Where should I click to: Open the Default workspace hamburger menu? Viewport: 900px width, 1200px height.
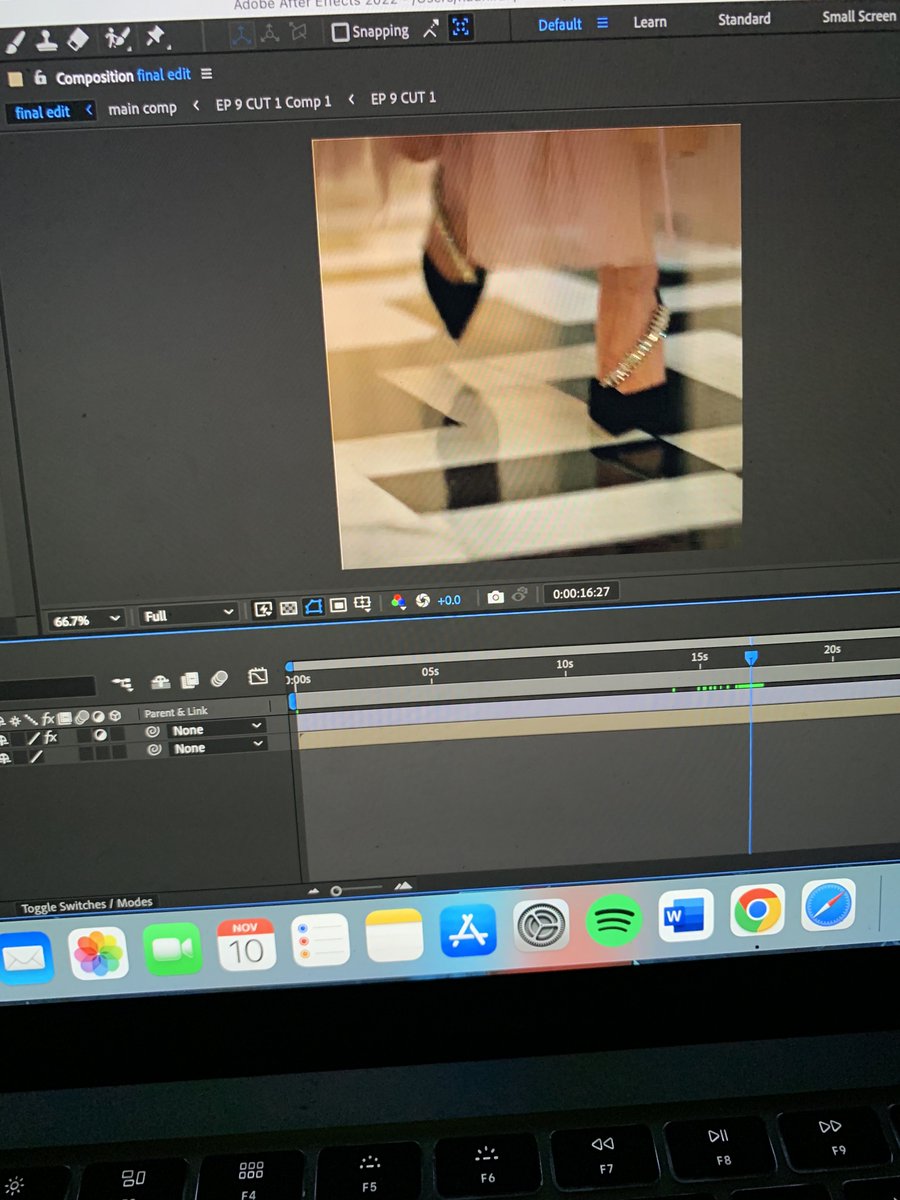tap(602, 23)
